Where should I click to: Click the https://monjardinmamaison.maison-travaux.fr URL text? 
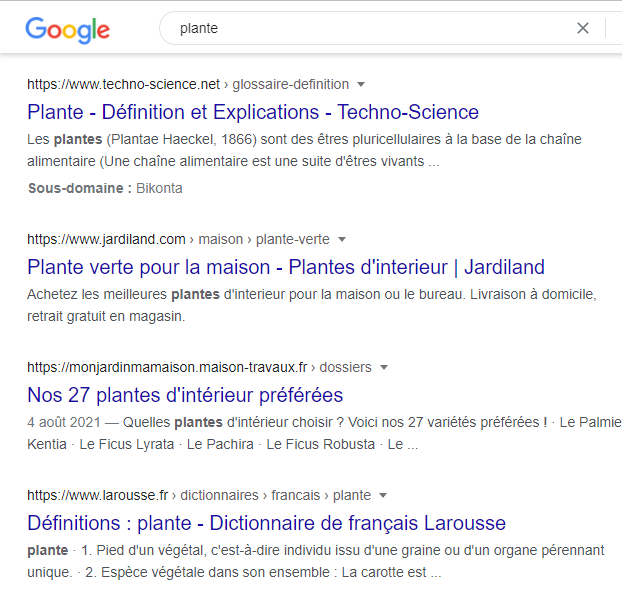[167, 367]
